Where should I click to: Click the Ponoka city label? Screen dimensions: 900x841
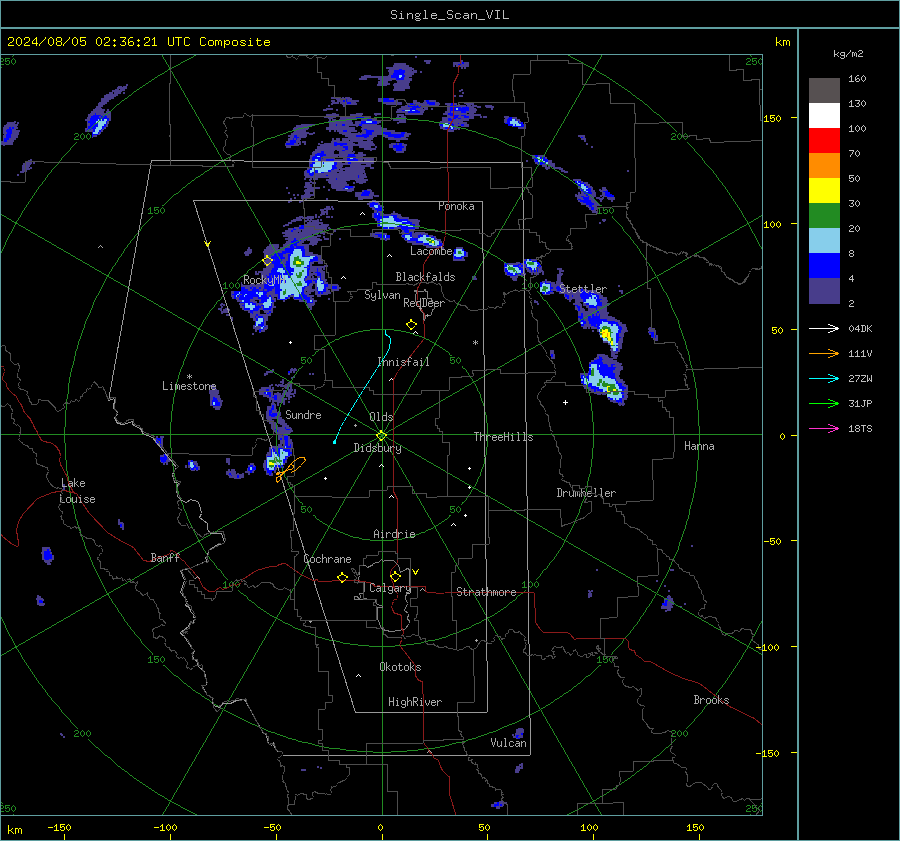point(456,206)
